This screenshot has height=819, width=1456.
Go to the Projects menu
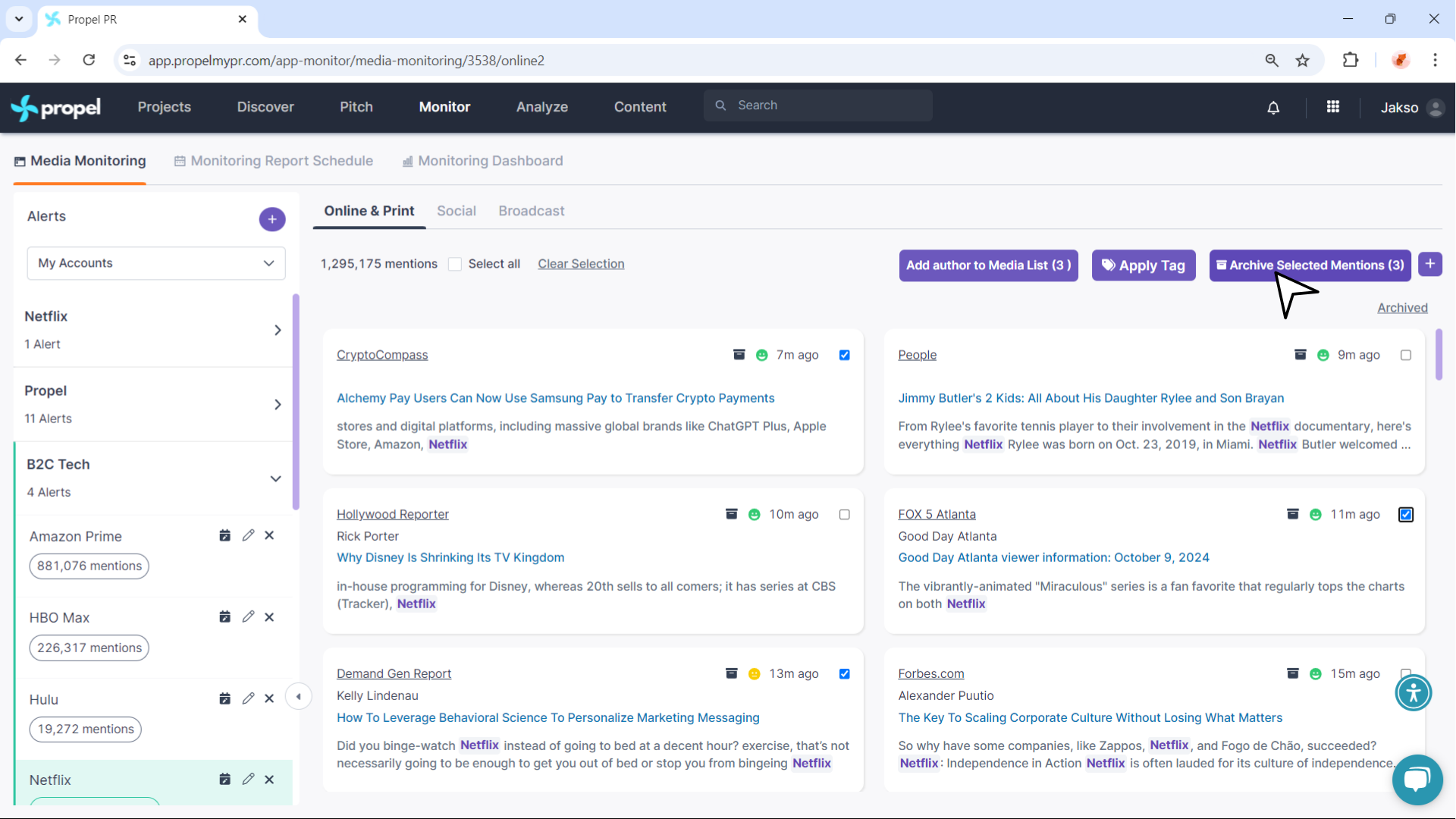164,107
